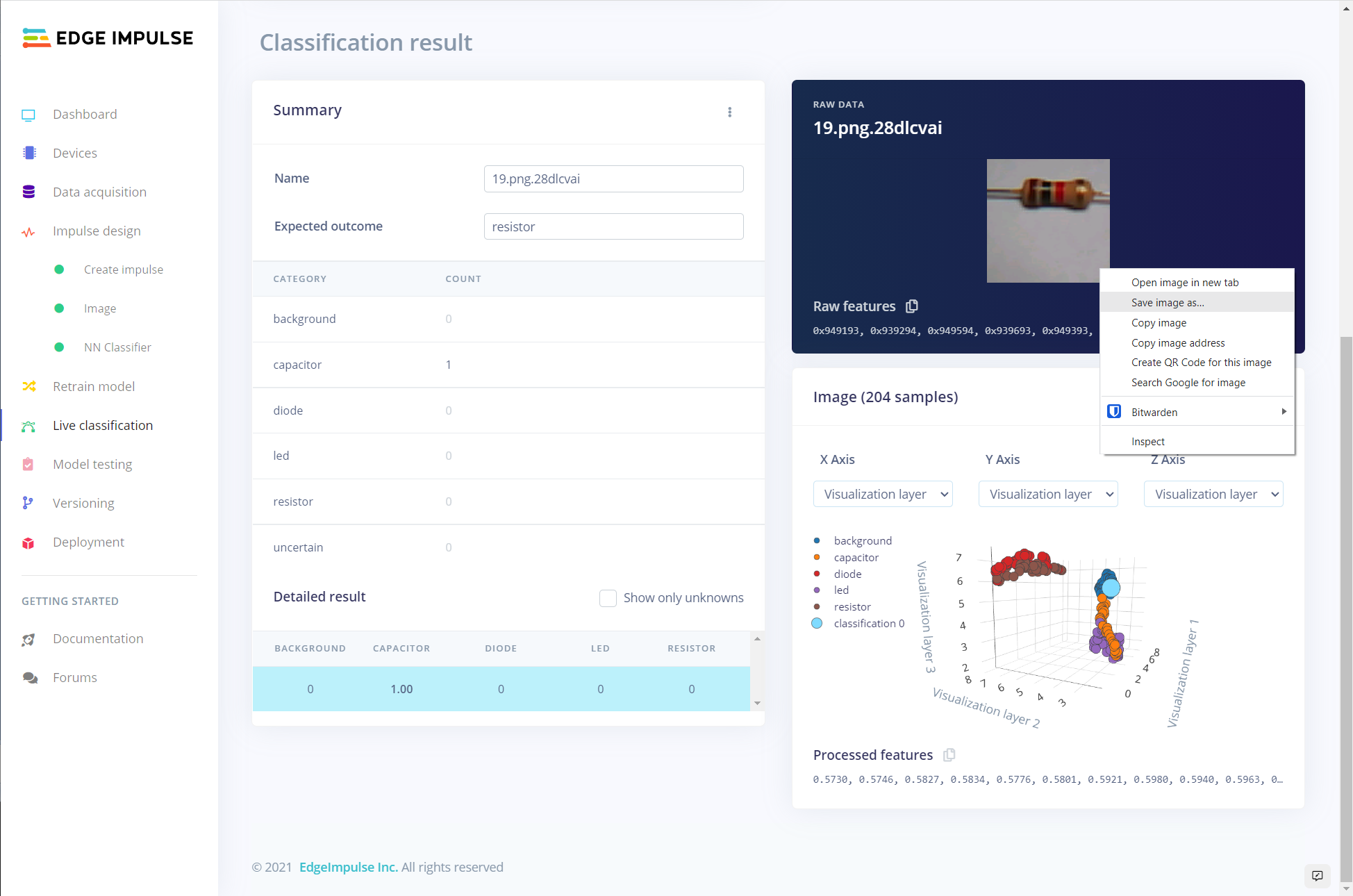Select Save image as... in context menu

pos(1197,302)
